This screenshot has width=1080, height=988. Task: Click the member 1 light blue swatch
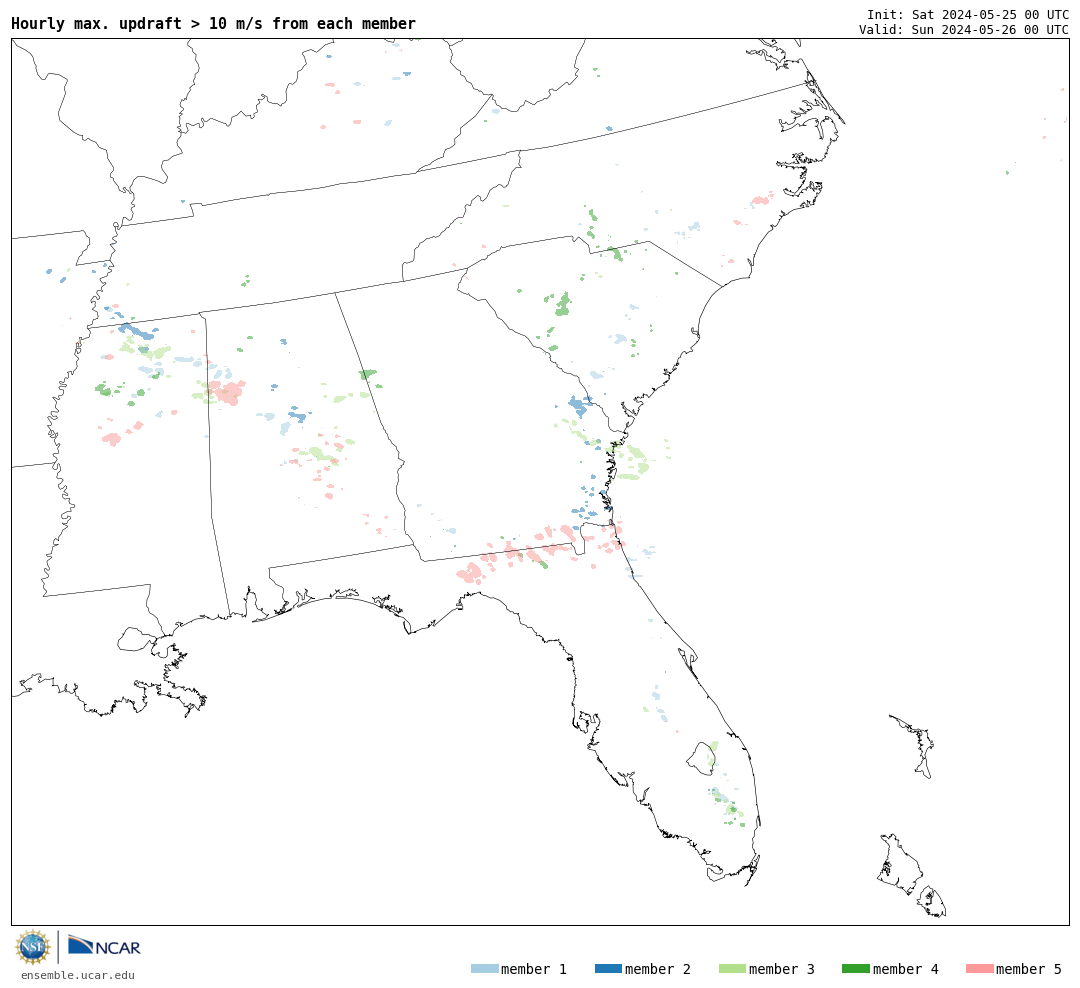484,968
